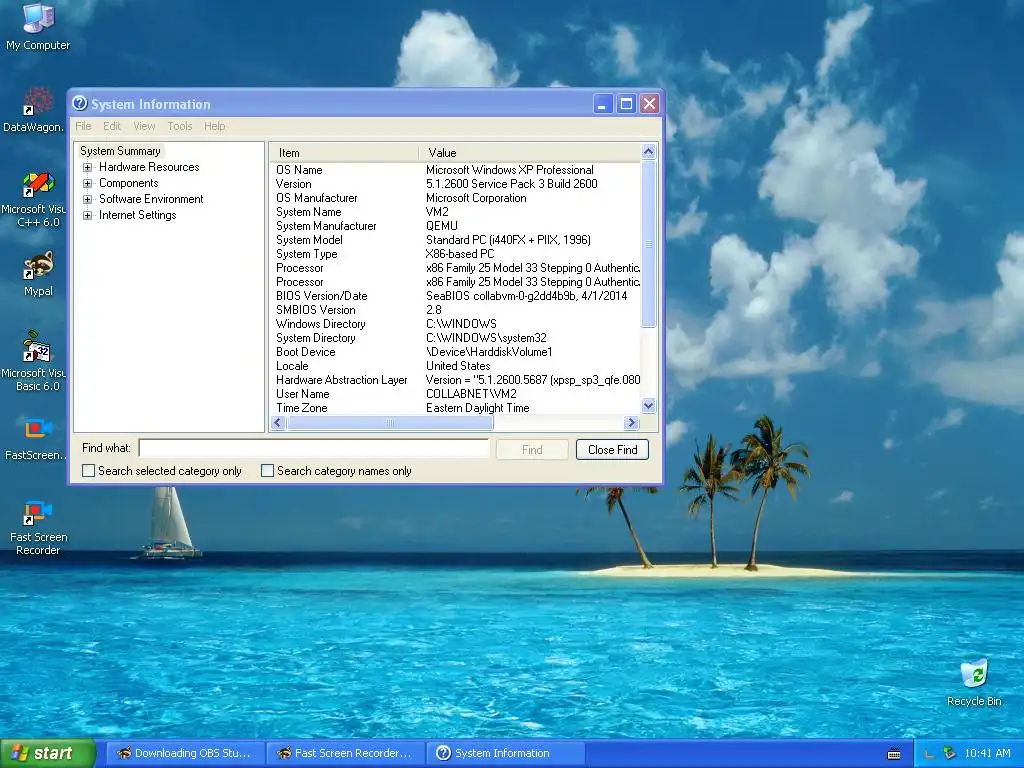Select the Locale row
Screen dimensions: 1024x768
click(x=455, y=366)
